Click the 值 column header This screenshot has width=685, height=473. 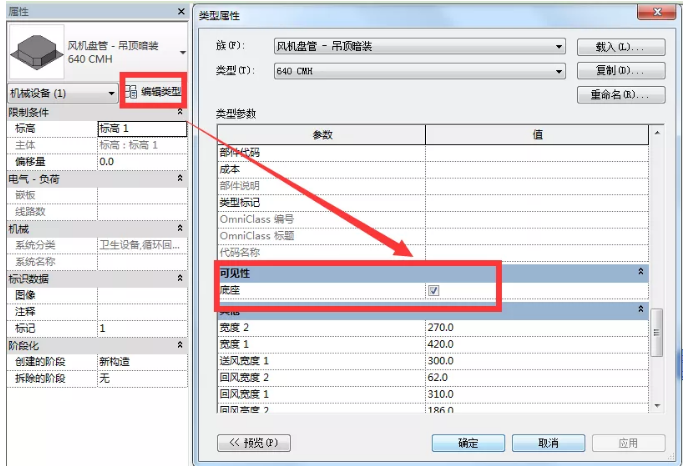point(537,135)
